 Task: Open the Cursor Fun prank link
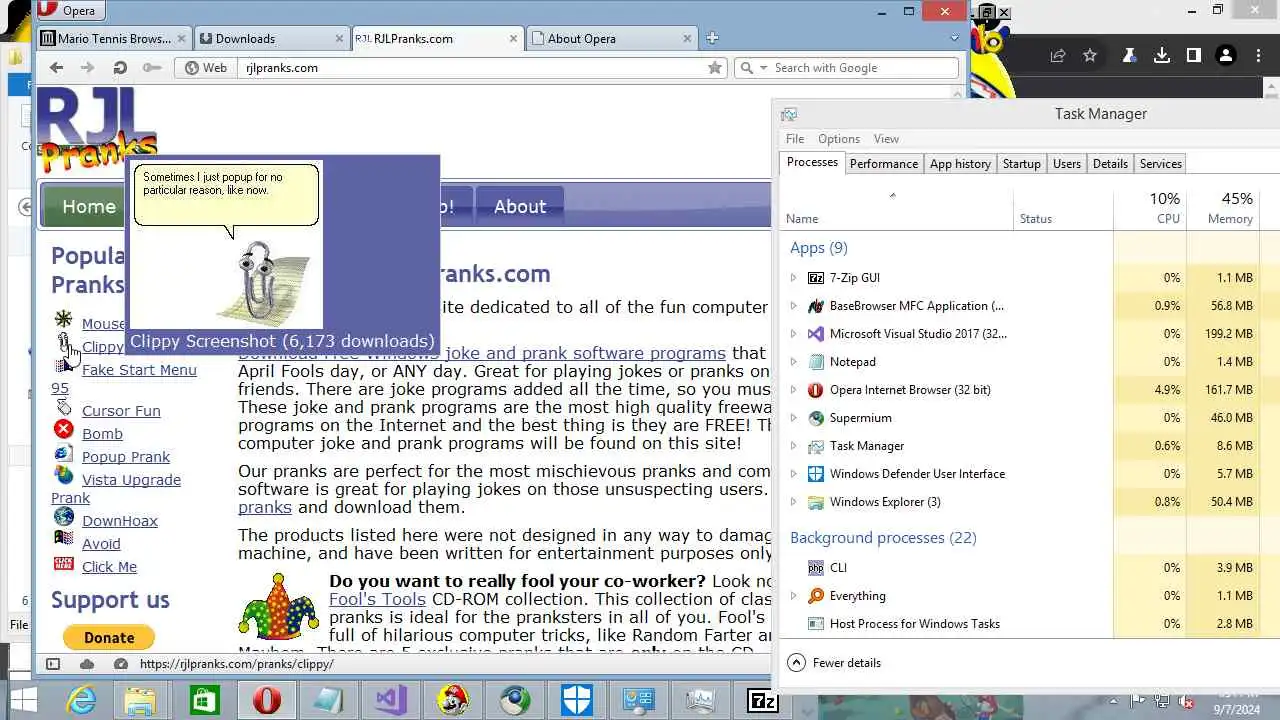121,411
